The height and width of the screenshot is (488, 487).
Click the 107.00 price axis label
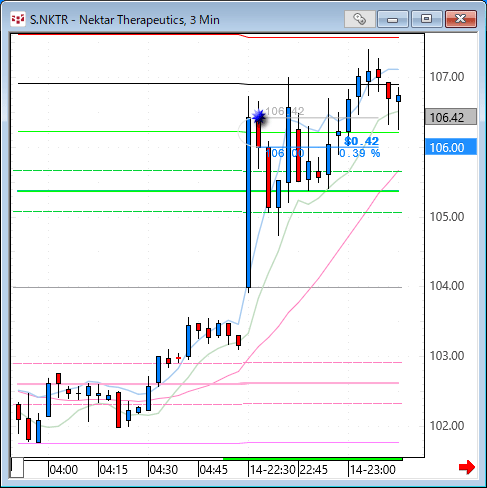(x=447, y=77)
